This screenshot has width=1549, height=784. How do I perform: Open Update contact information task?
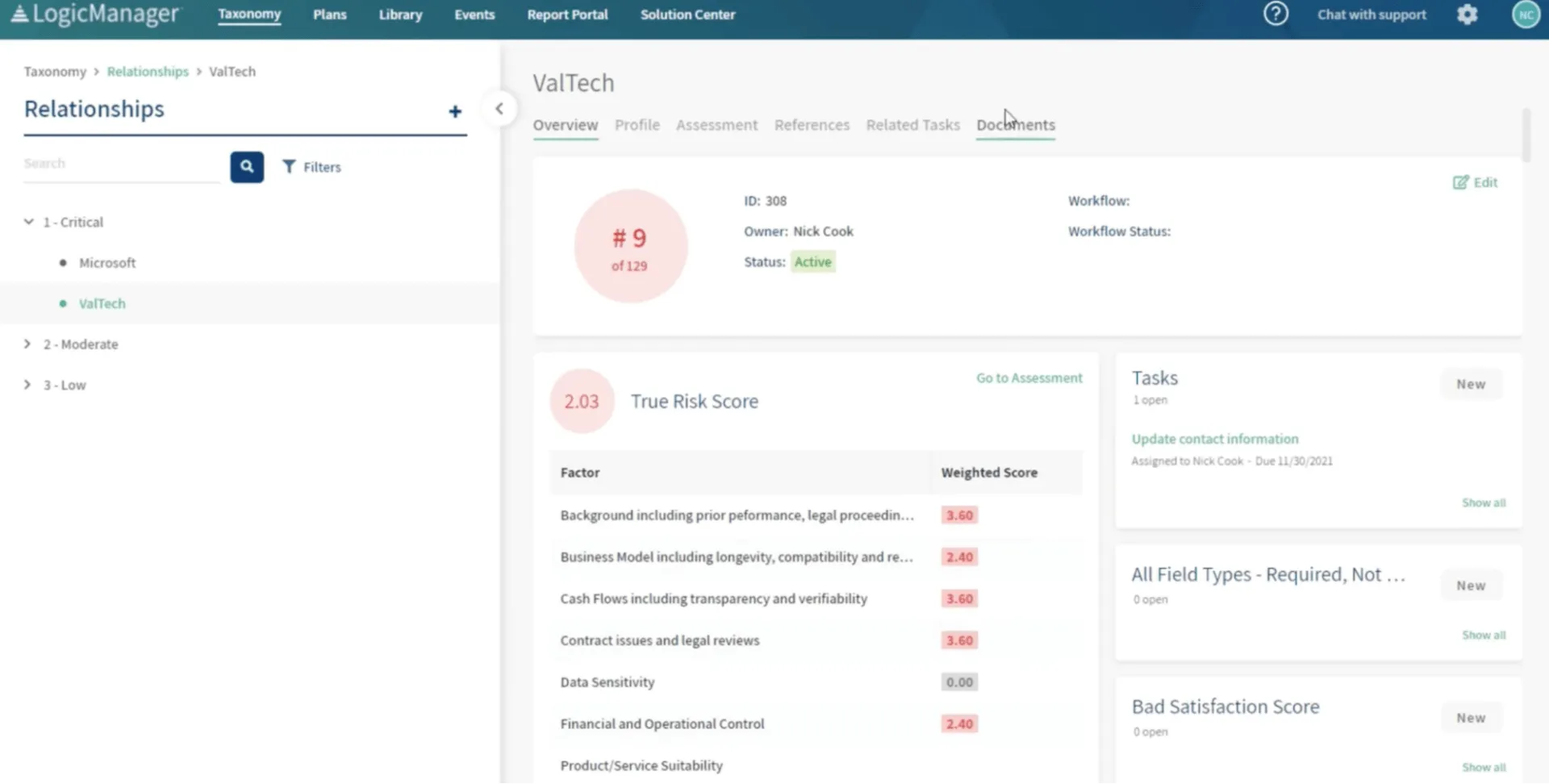(1214, 439)
